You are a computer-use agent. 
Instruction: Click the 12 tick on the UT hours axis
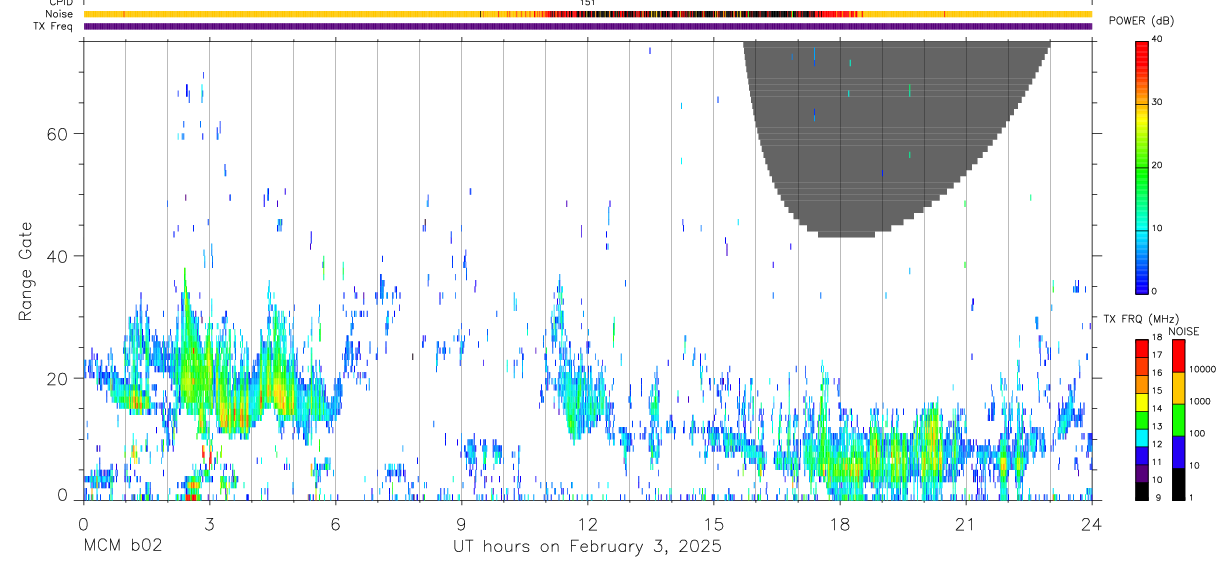point(588,522)
